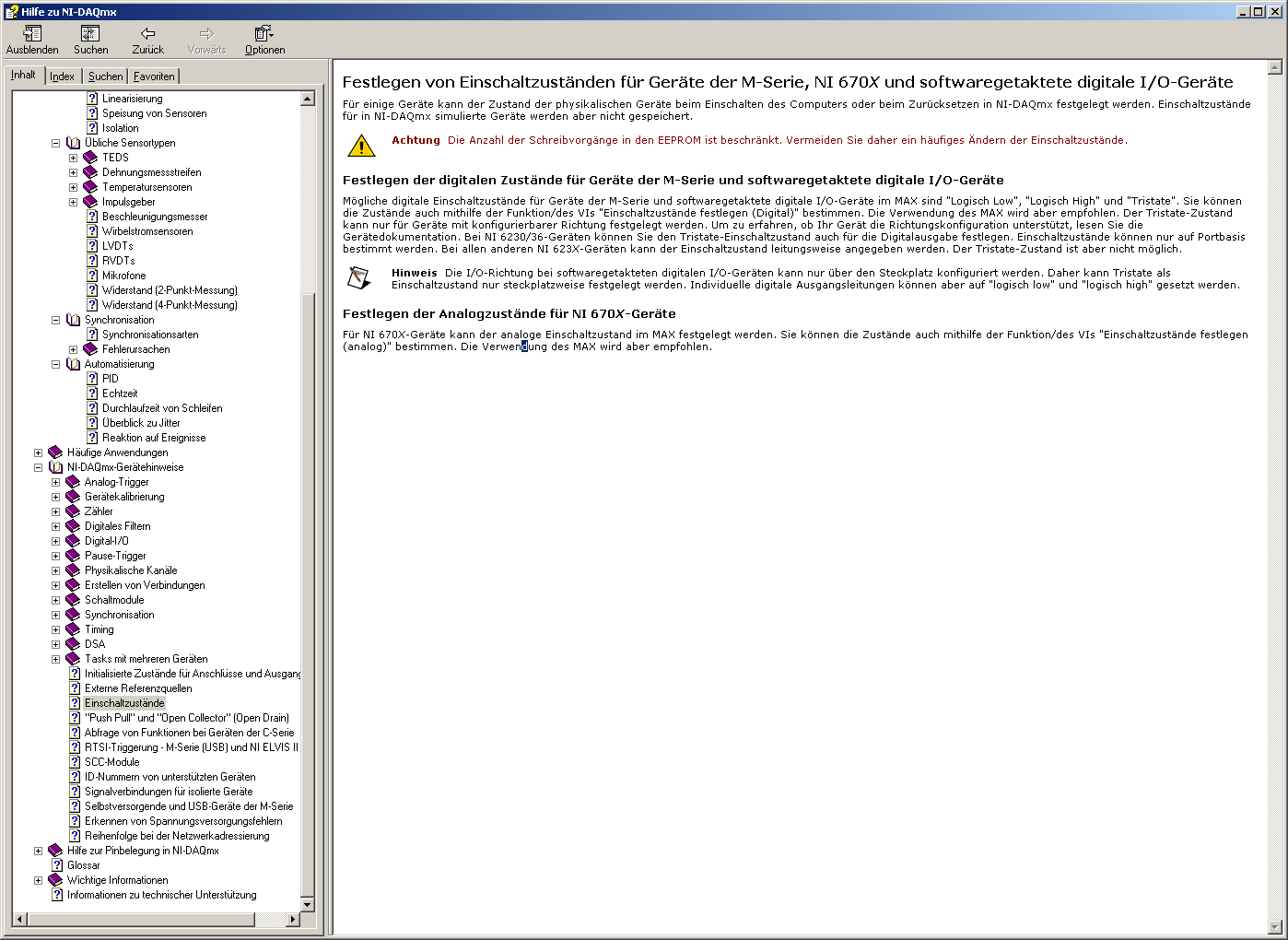
Task: Click the book icon beside TEDS
Action: 90,158
